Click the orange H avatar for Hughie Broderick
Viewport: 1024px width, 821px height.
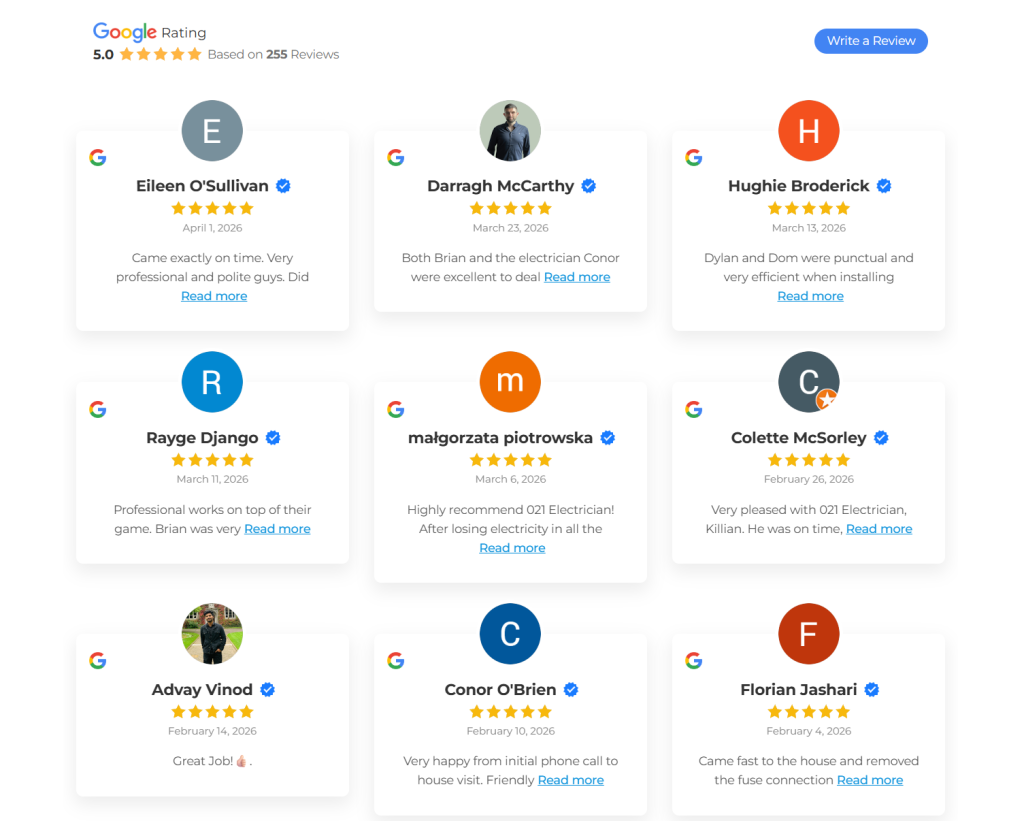[x=808, y=131]
